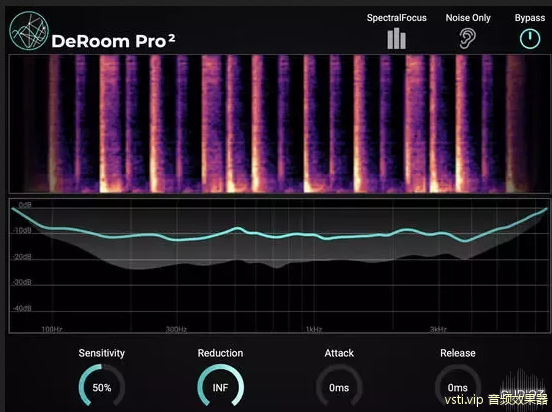This screenshot has height=412, width=552.
Task: Click the Noise Only label
Action: tap(468, 18)
